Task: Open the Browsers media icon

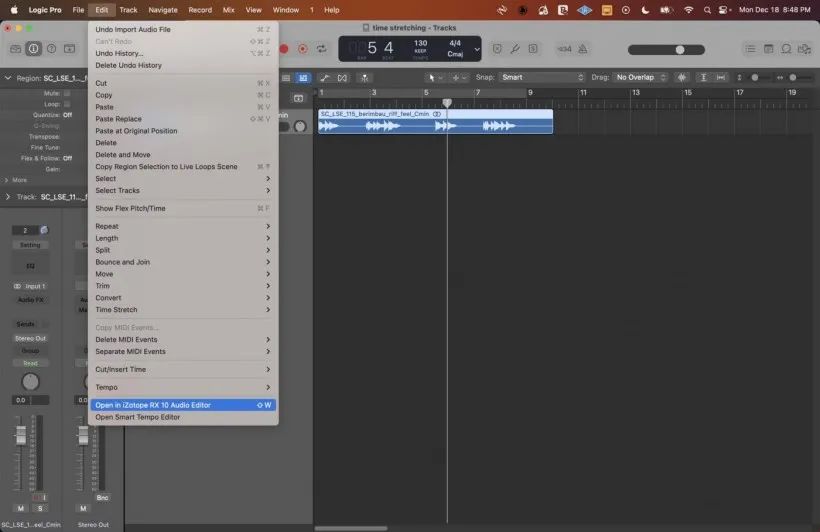Action: point(804,49)
